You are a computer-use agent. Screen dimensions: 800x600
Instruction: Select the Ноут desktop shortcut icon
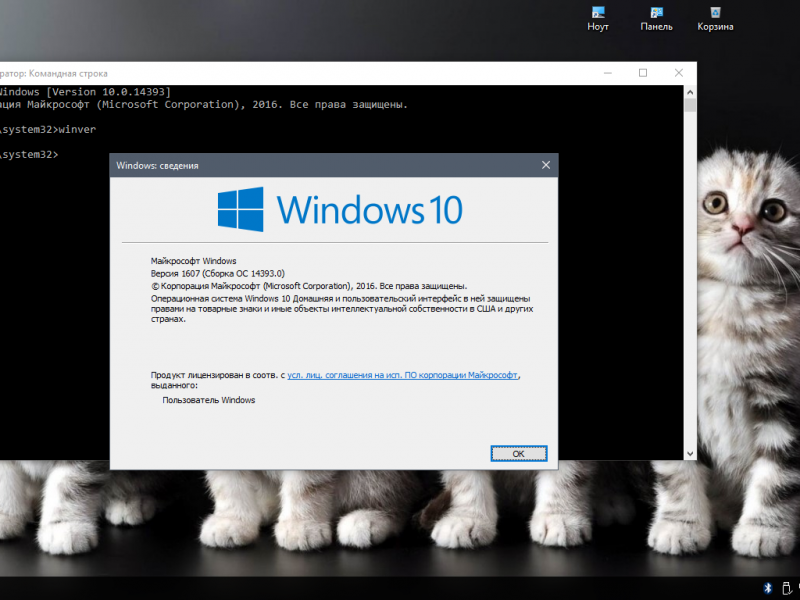pos(597,19)
